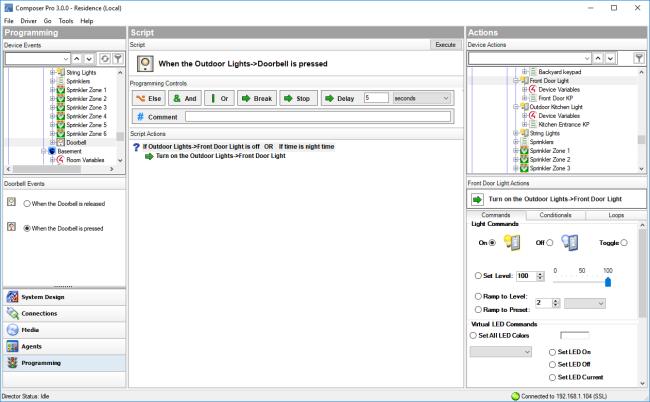This screenshot has height=402, width=650.
Task: Collapse the Basement node in Device Events
Action: (x=44, y=151)
